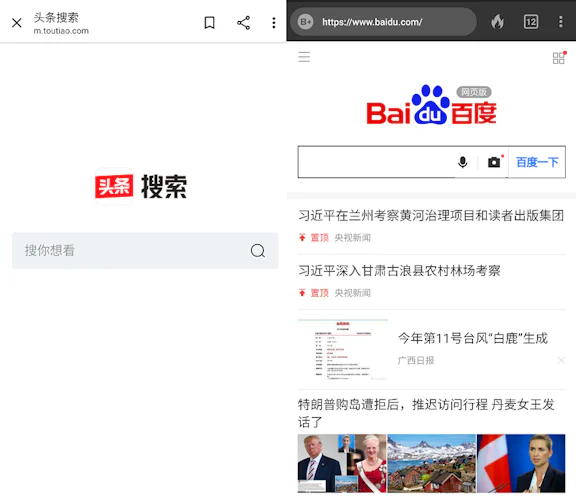The height and width of the screenshot is (500, 576).
Task: Focus the 搜你想看 search field
Action: [x=145, y=251]
